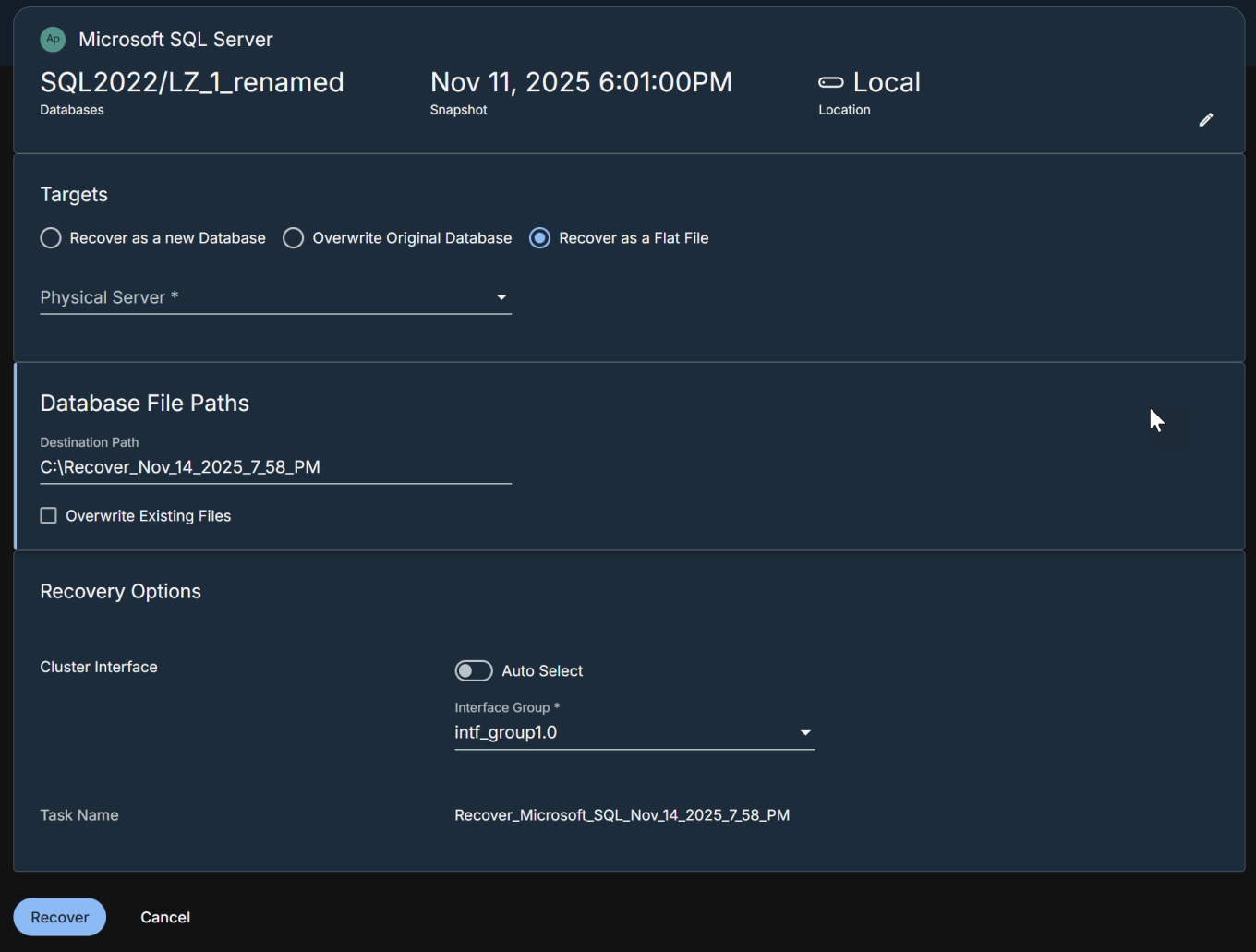The width and height of the screenshot is (1256, 952).
Task: Click the Nov 11, 2025 snapshot timestamp
Action: [x=581, y=82]
